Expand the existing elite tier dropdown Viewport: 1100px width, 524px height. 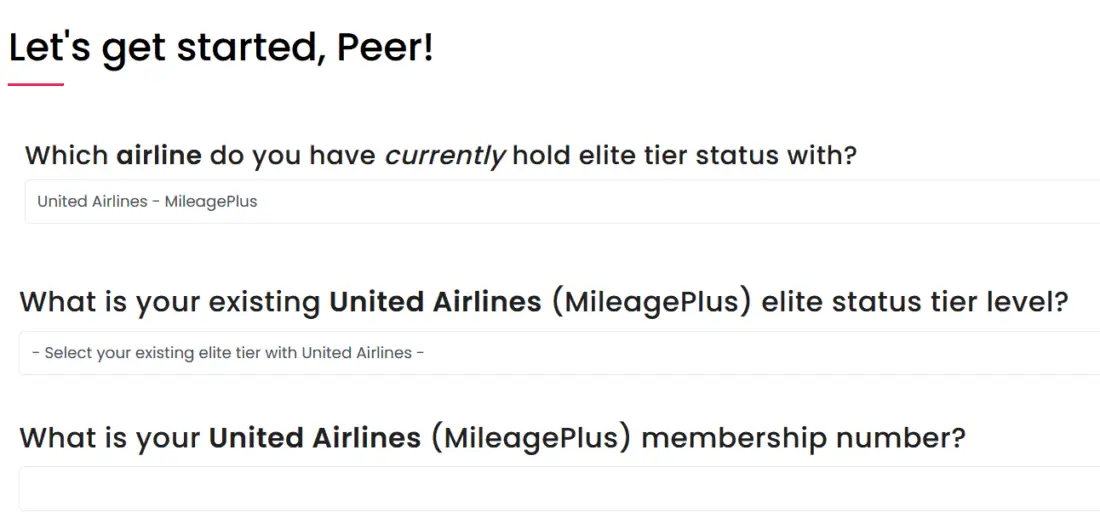point(560,353)
